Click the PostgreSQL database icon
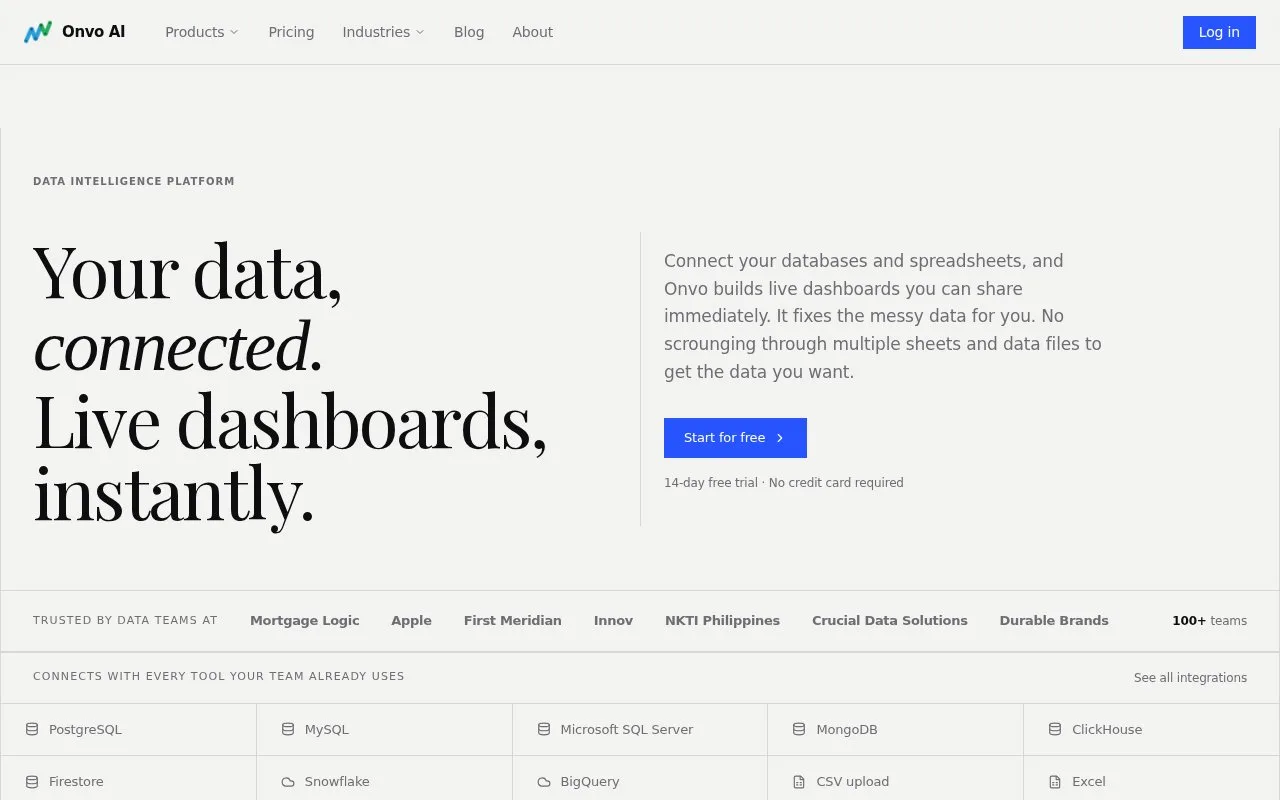This screenshot has width=1280, height=800. click(32, 729)
